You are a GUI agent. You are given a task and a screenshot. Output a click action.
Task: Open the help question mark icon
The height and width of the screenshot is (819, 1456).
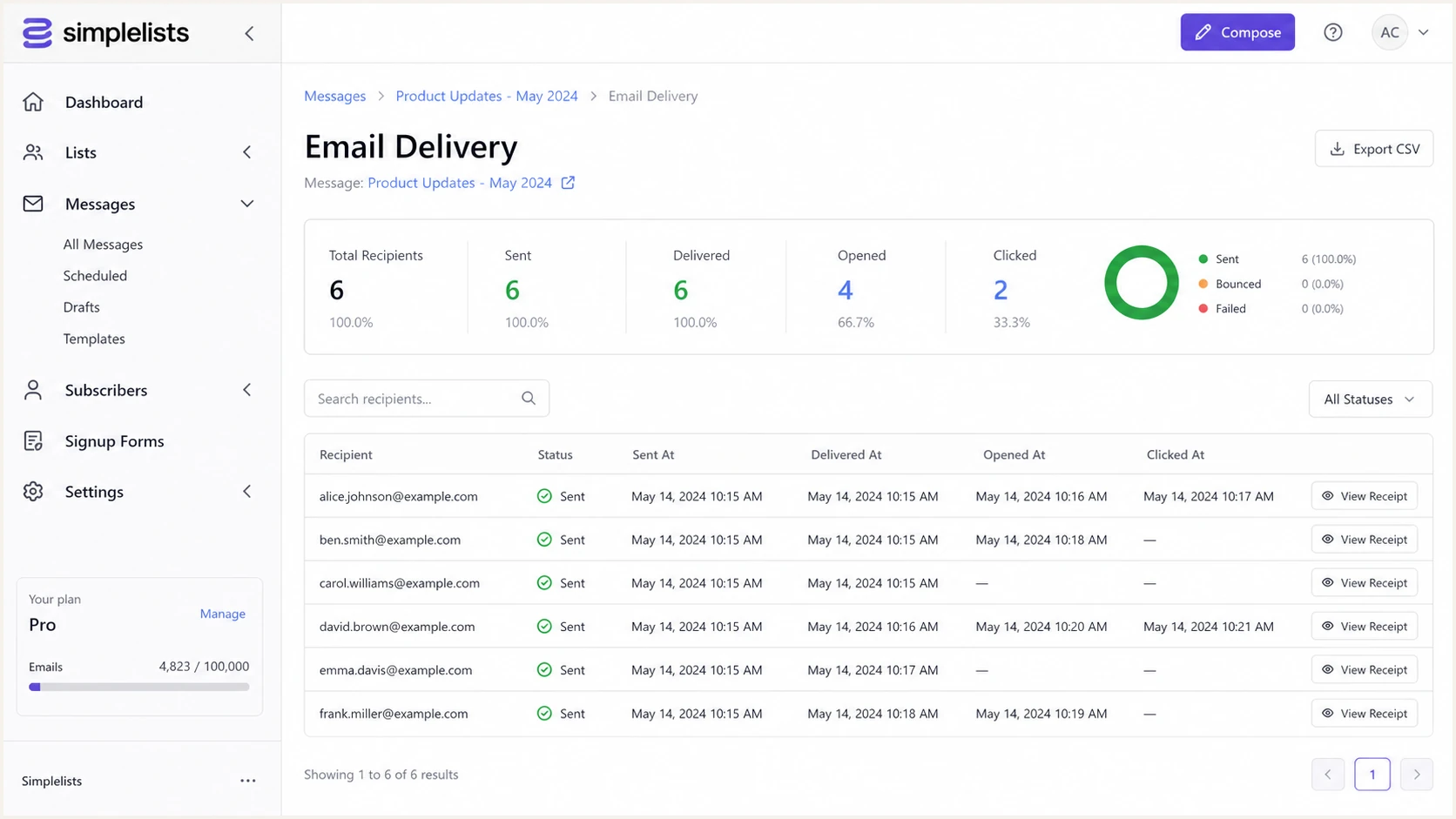pyautogui.click(x=1332, y=32)
